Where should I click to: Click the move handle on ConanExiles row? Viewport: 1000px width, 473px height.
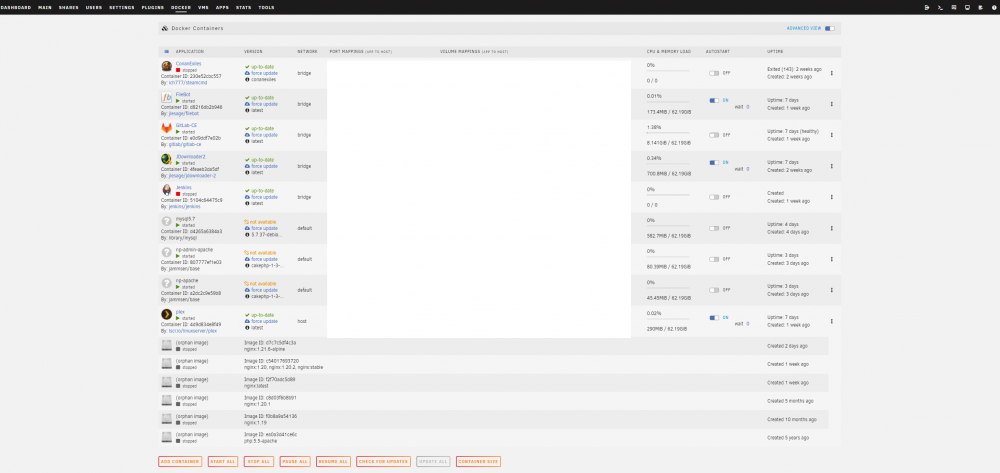pos(832,73)
